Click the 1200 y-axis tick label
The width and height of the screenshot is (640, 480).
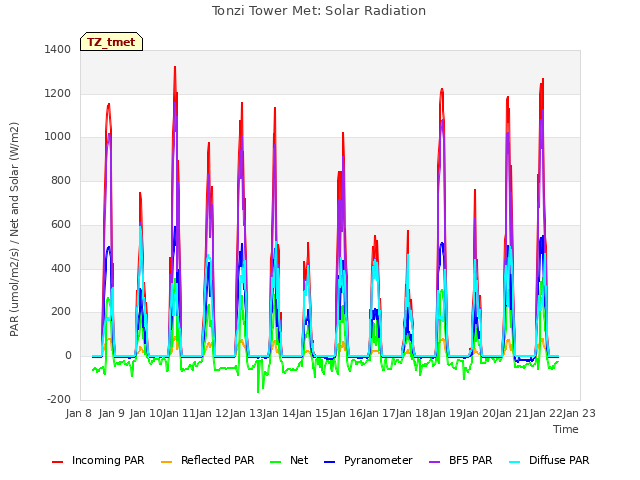click(x=58, y=93)
